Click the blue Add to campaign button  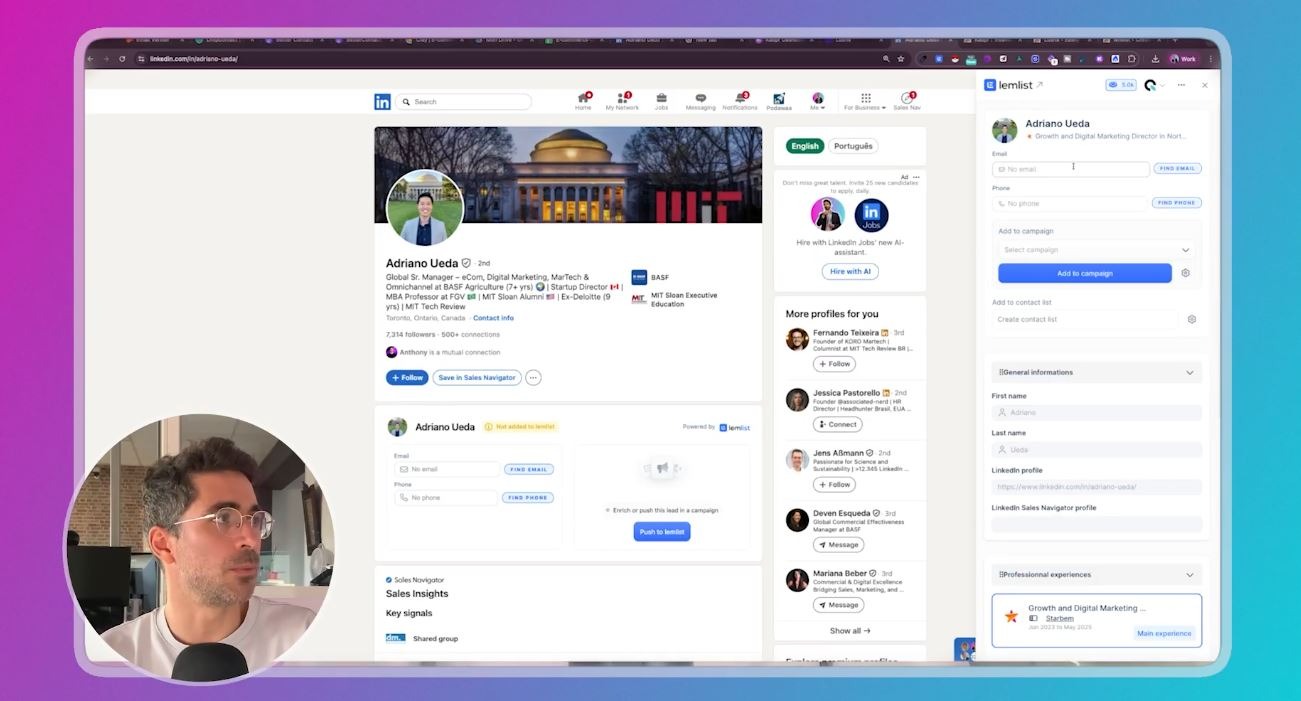tap(1085, 273)
